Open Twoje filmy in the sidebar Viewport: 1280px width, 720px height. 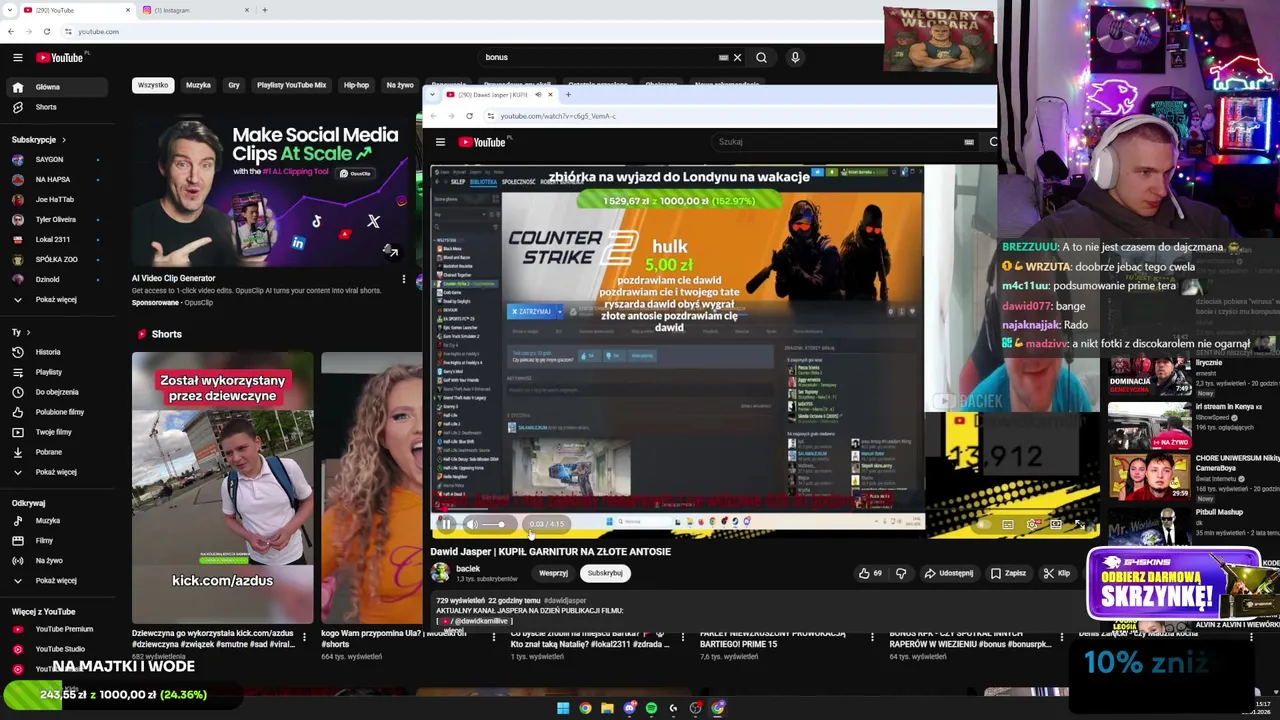55,432
